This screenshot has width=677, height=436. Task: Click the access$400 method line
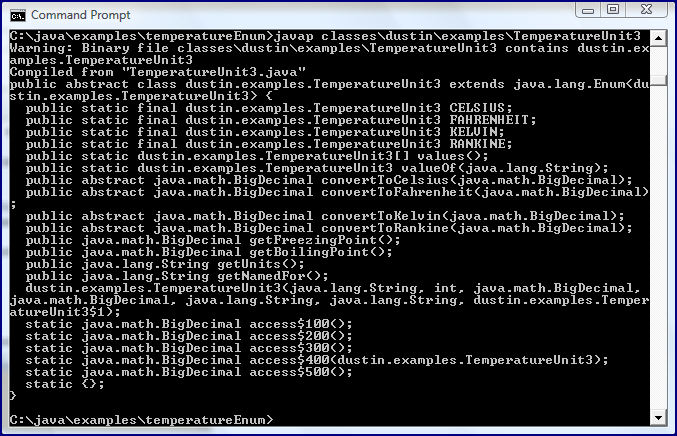coord(317,360)
